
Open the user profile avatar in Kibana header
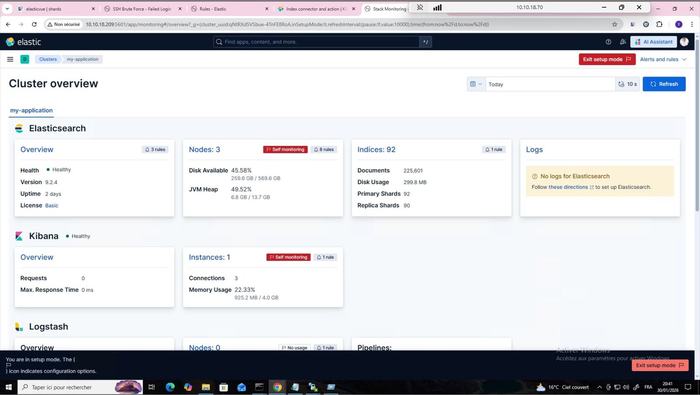point(684,42)
